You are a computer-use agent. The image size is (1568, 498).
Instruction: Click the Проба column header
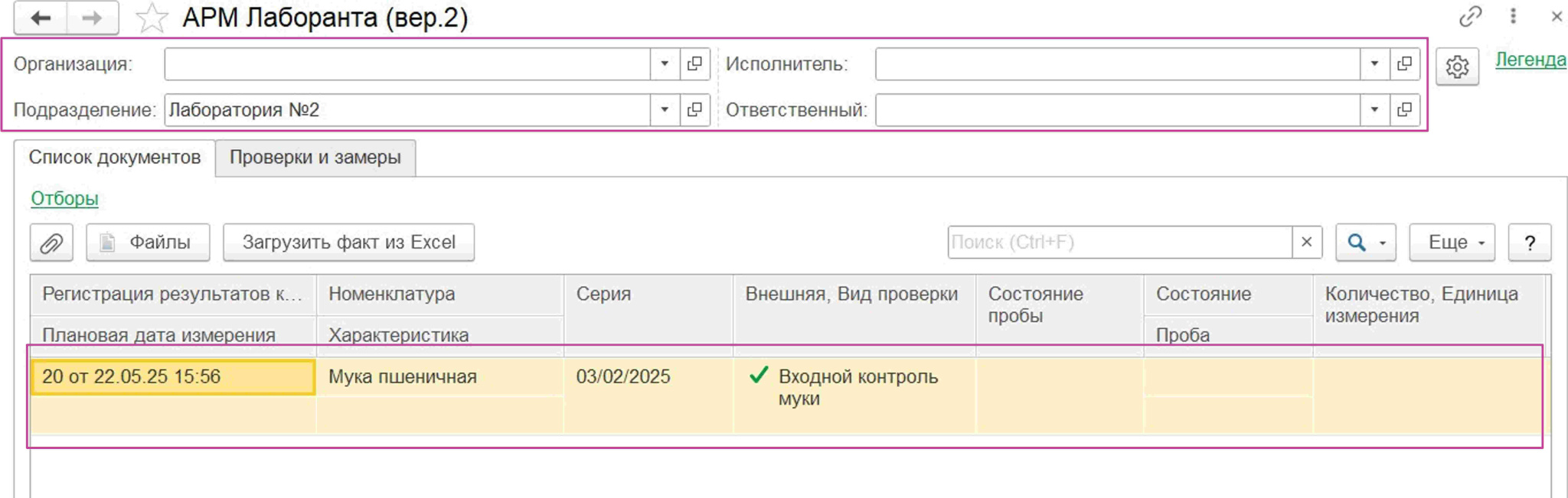(x=1228, y=335)
